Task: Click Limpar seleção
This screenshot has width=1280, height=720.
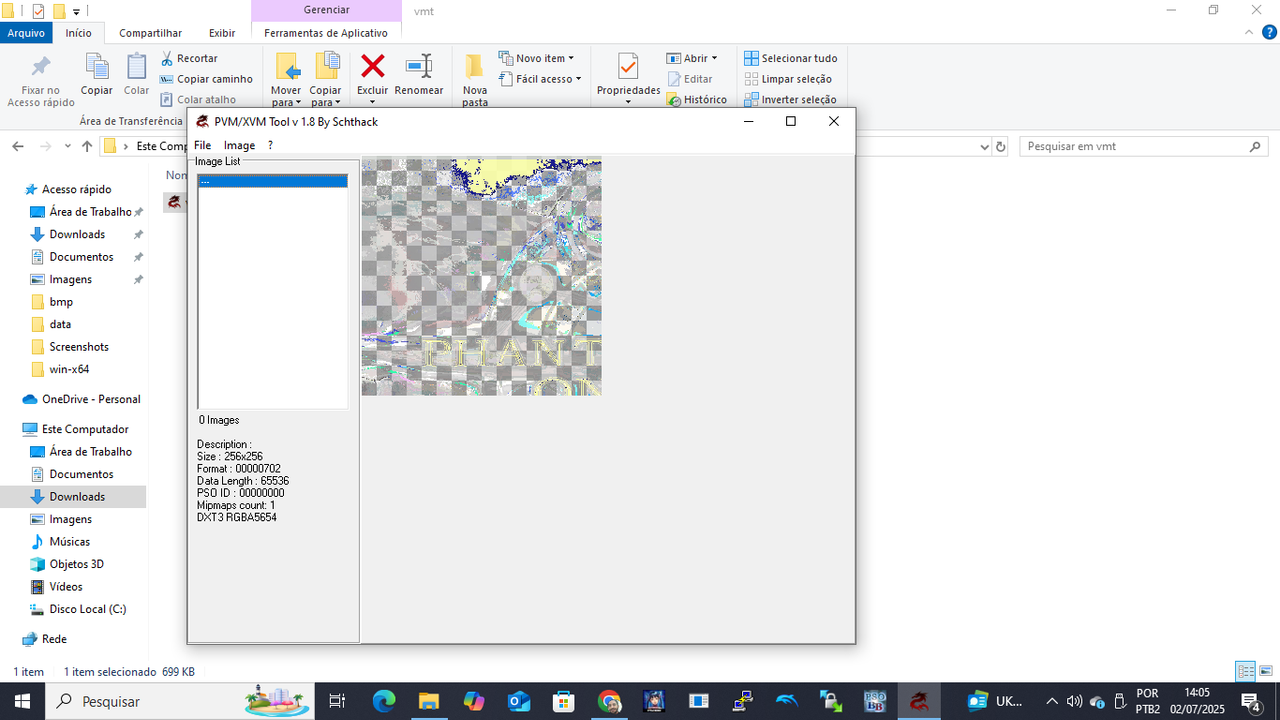Action: click(x=788, y=79)
